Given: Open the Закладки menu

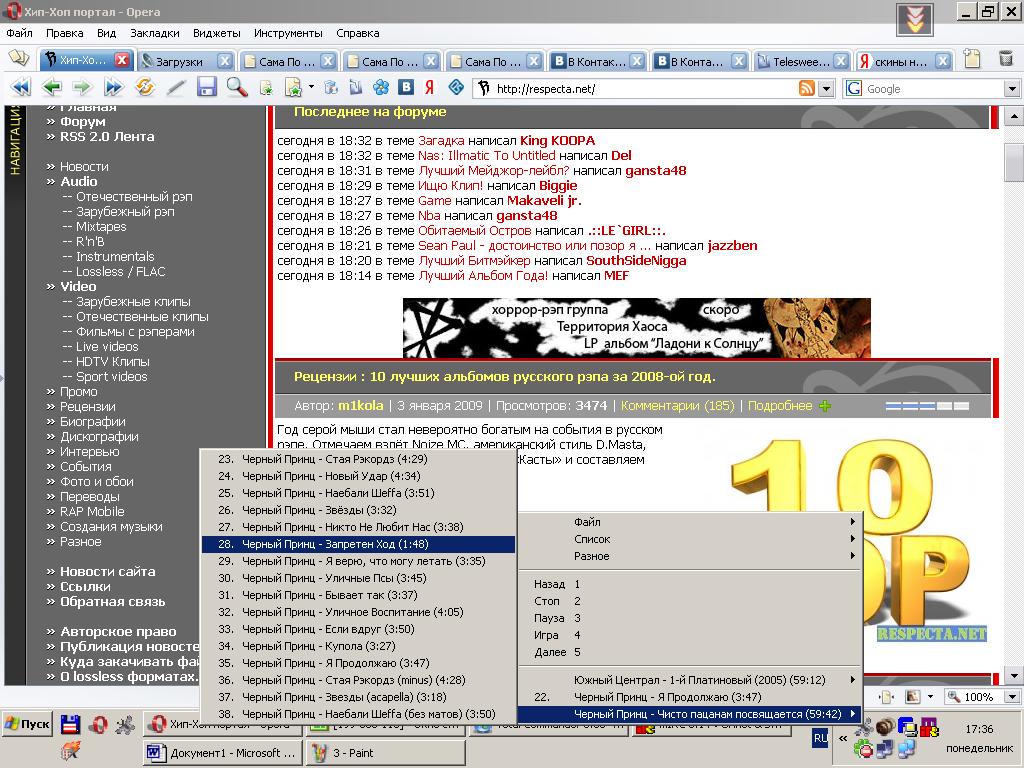Looking at the screenshot, I should coord(154,33).
